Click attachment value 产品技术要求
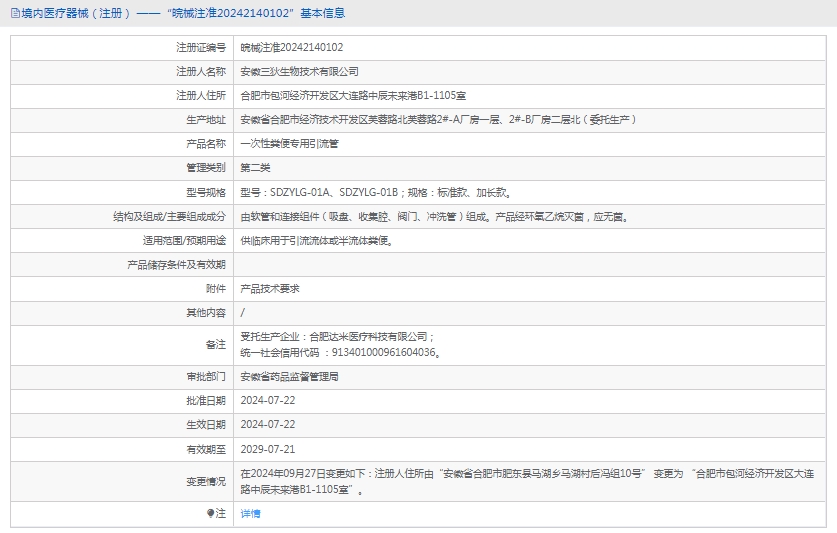837x533 pixels. tap(270, 288)
